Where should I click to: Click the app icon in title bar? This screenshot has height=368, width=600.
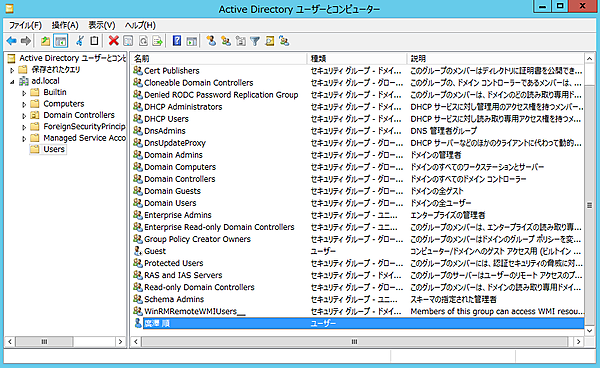tap(10, 8)
